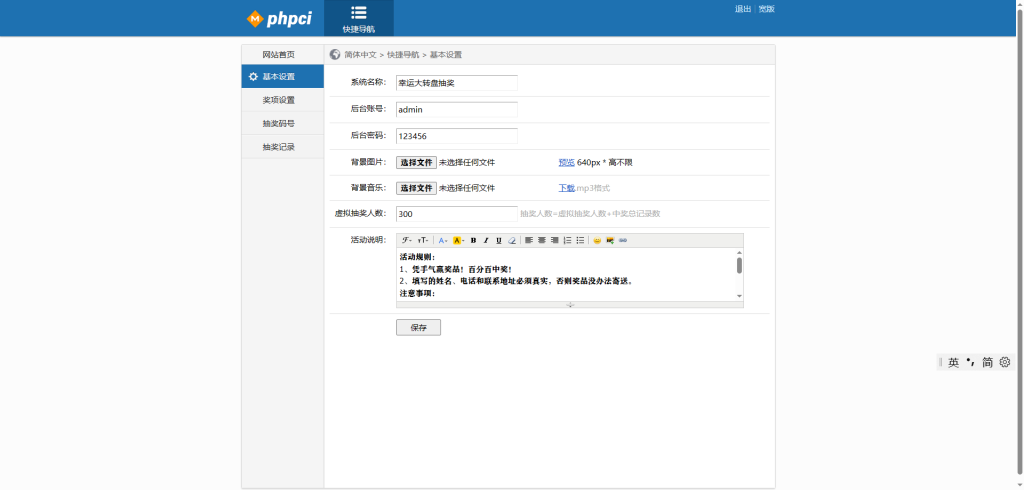
Task: Click the eraser clear-formatting icon
Action: click(x=512, y=240)
